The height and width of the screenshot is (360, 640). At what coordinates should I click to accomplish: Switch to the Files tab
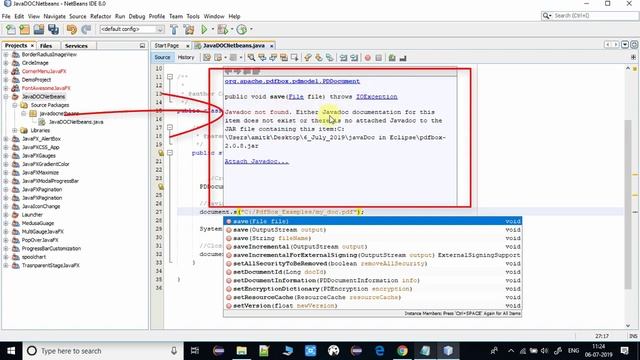pyautogui.click(x=46, y=46)
